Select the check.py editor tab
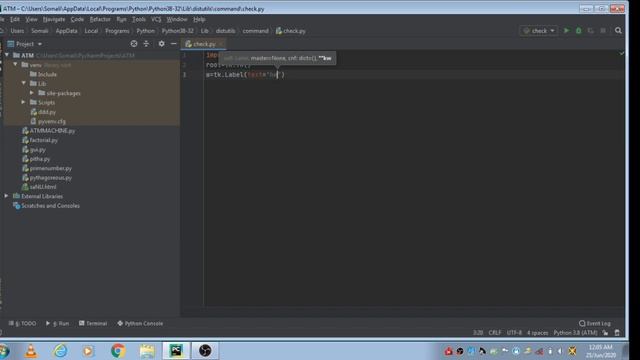Viewport: 640px width, 360px height. coord(203,44)
